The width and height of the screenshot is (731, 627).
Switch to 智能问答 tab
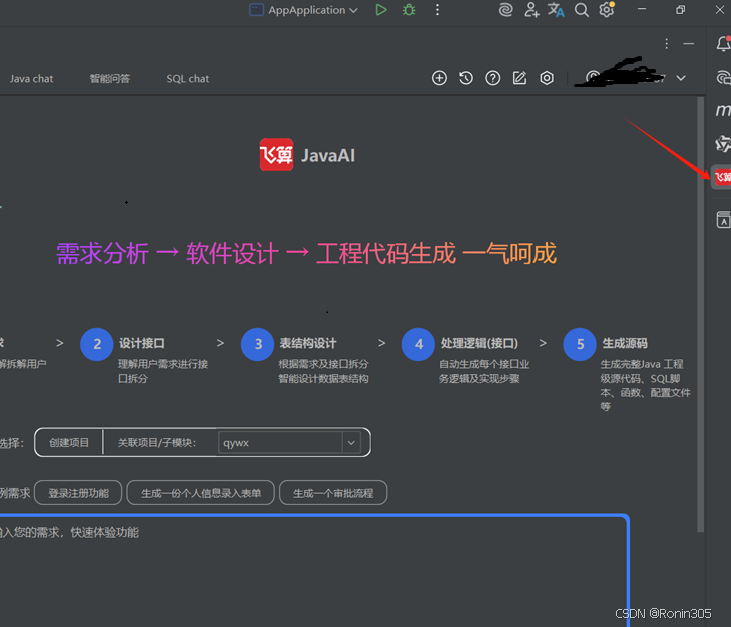110,79
